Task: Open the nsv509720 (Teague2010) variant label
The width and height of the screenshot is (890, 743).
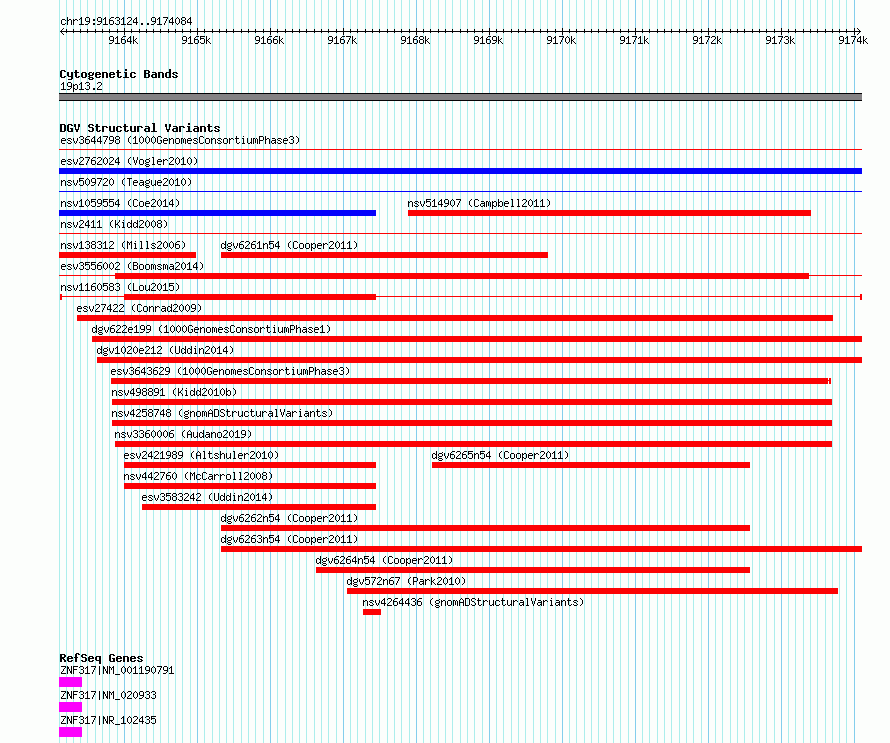Action: 126,182
